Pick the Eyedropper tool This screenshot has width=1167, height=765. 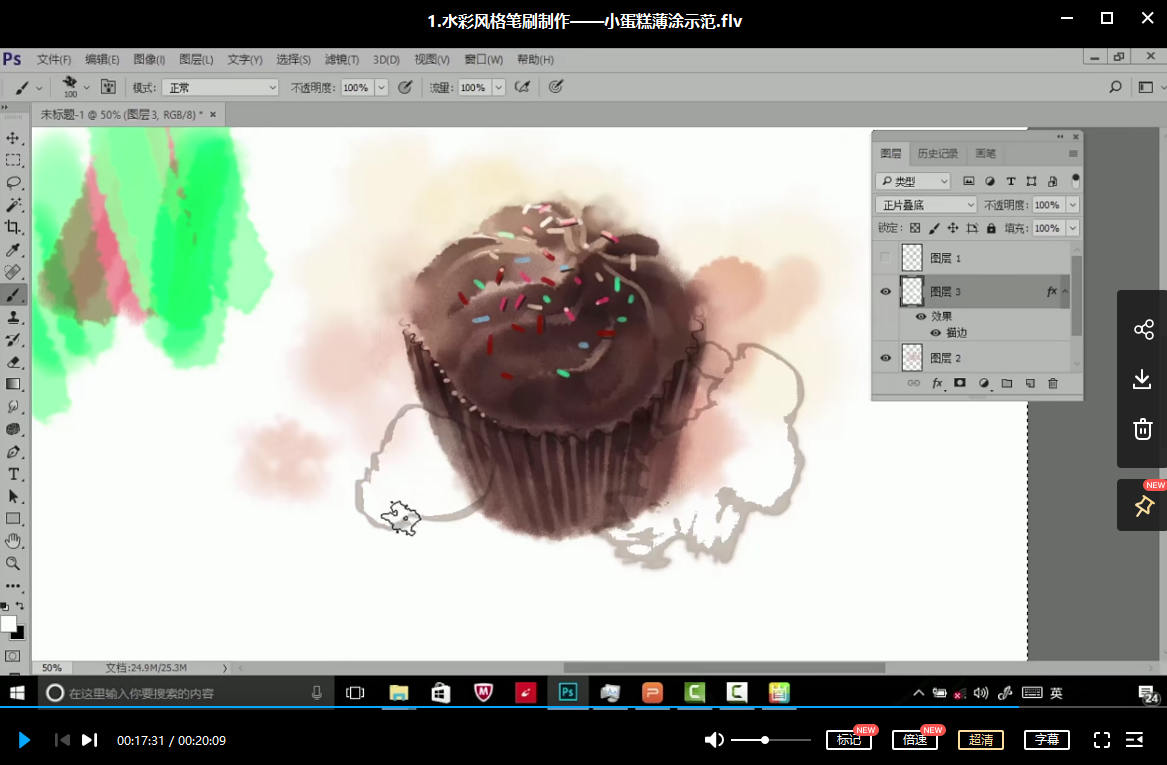tap(13, 249)
